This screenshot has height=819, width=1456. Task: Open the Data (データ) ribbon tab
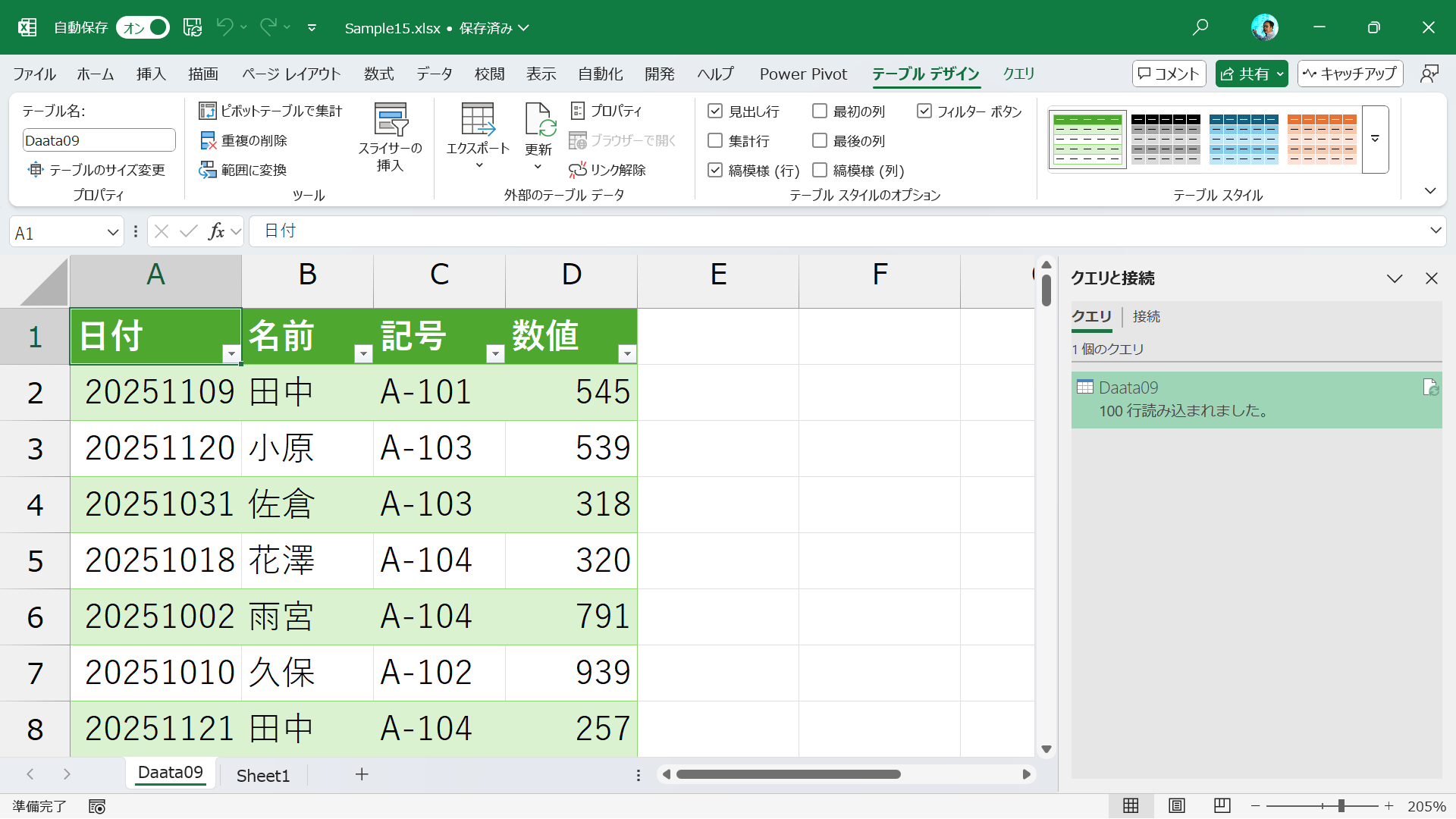(x=434, y=74)
